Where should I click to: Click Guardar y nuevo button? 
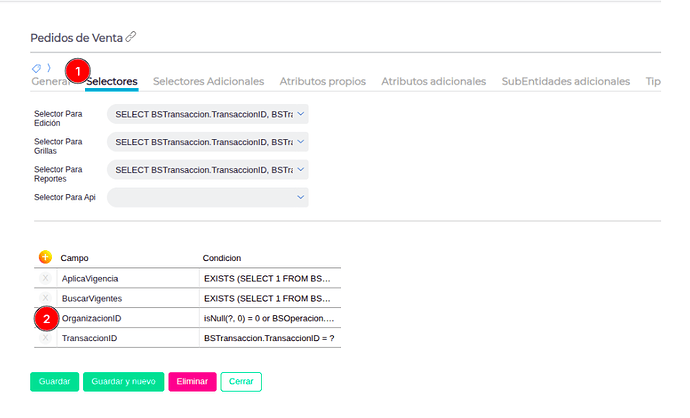(x=124, y=381)
